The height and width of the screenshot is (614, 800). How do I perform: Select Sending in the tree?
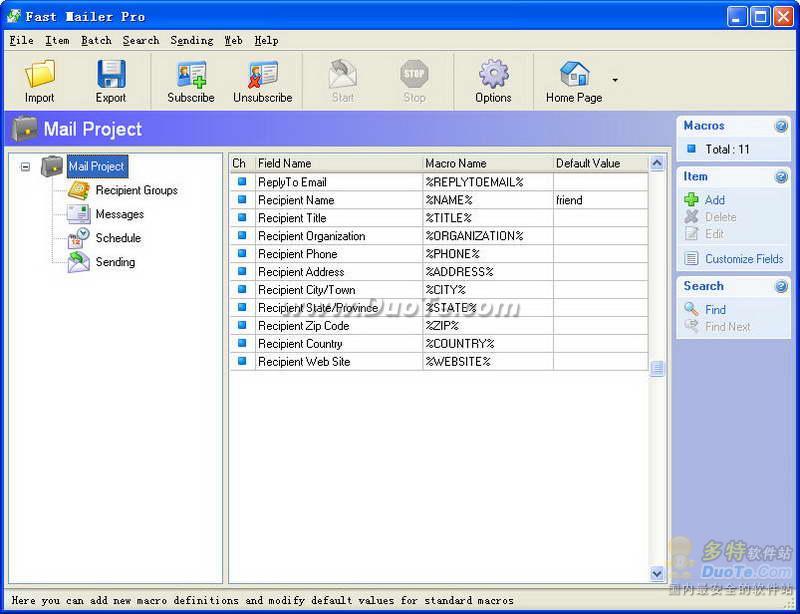tap(115, 262)
